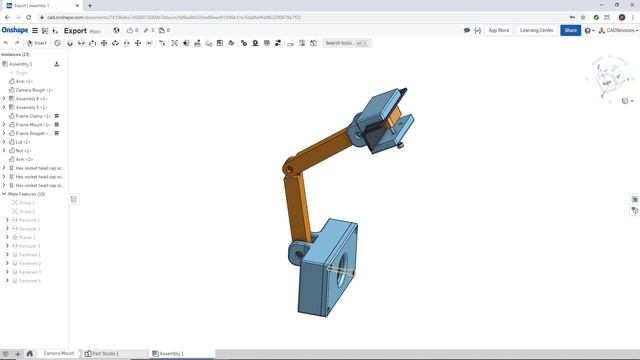Select the Pin slot mate tool
This screenshot has width=640, height=360.
[x=127, y=43]
